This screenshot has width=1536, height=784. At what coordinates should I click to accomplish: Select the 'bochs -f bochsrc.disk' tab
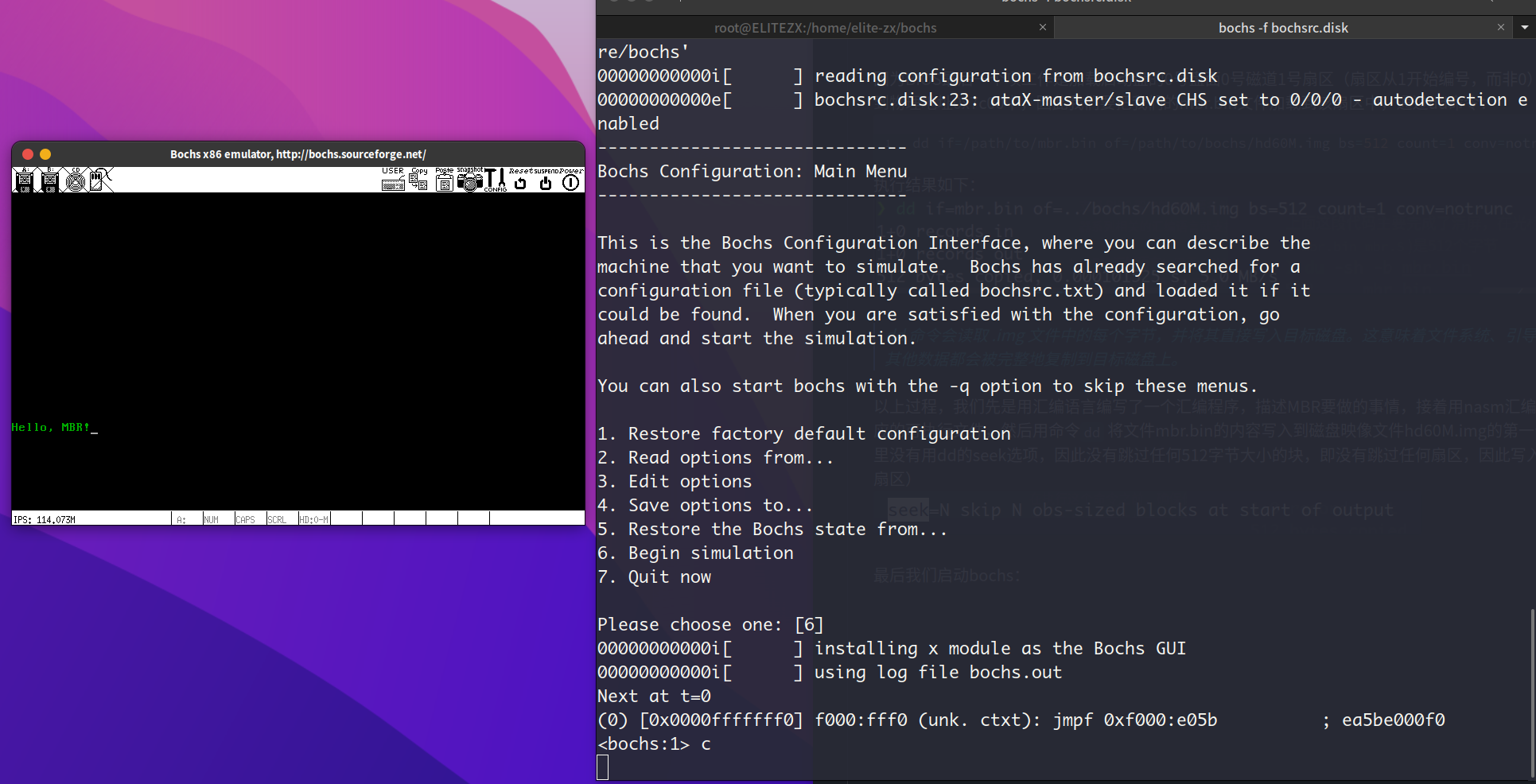coord(1283,28)
